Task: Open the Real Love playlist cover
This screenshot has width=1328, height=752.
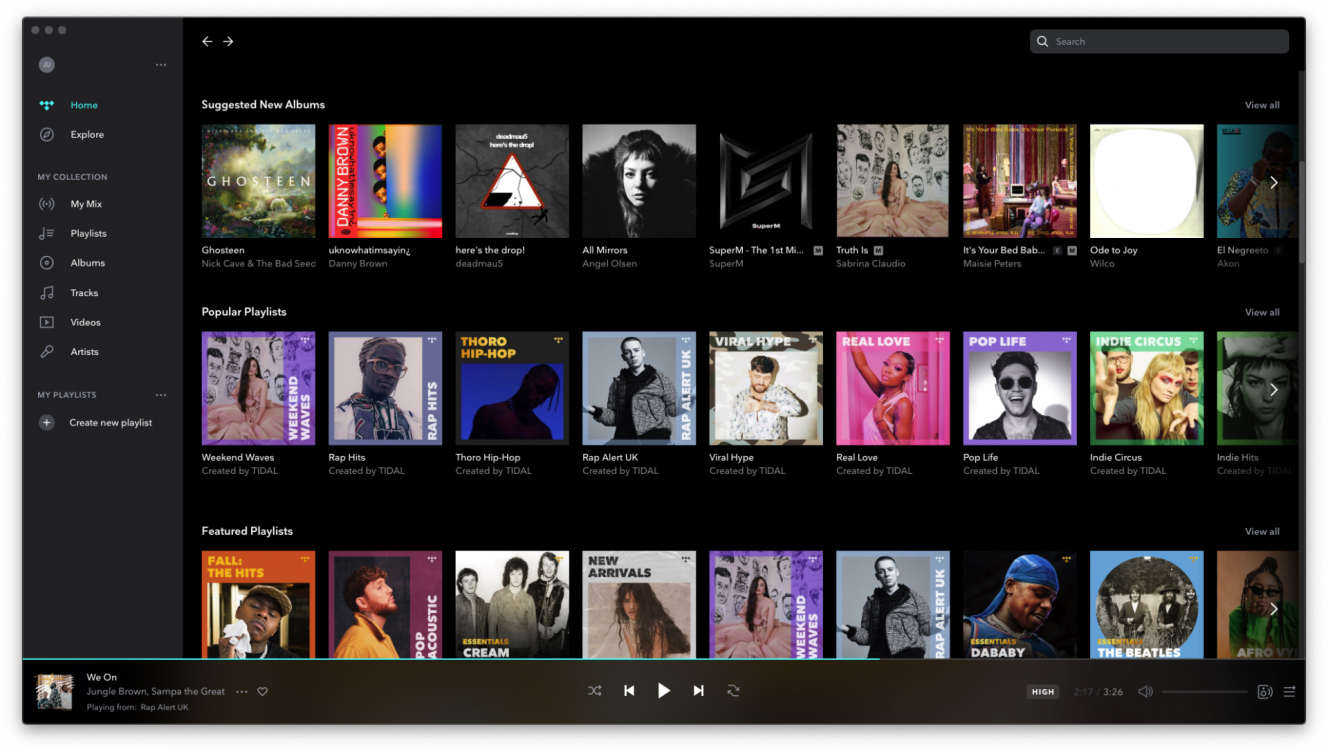Action: click(x=893, y=388)
